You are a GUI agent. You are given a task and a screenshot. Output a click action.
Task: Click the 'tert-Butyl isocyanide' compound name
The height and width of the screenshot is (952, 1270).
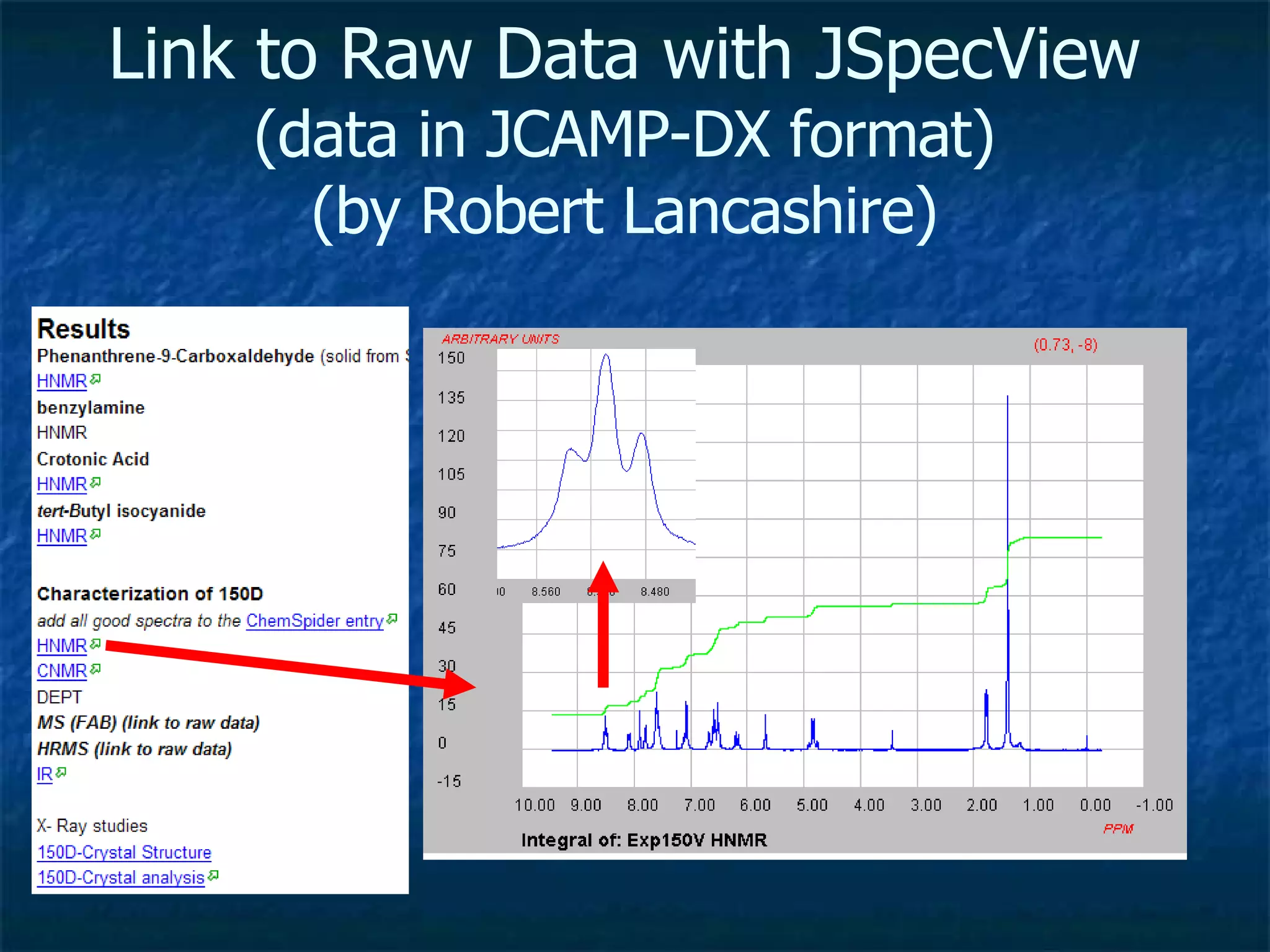point(122,511)
